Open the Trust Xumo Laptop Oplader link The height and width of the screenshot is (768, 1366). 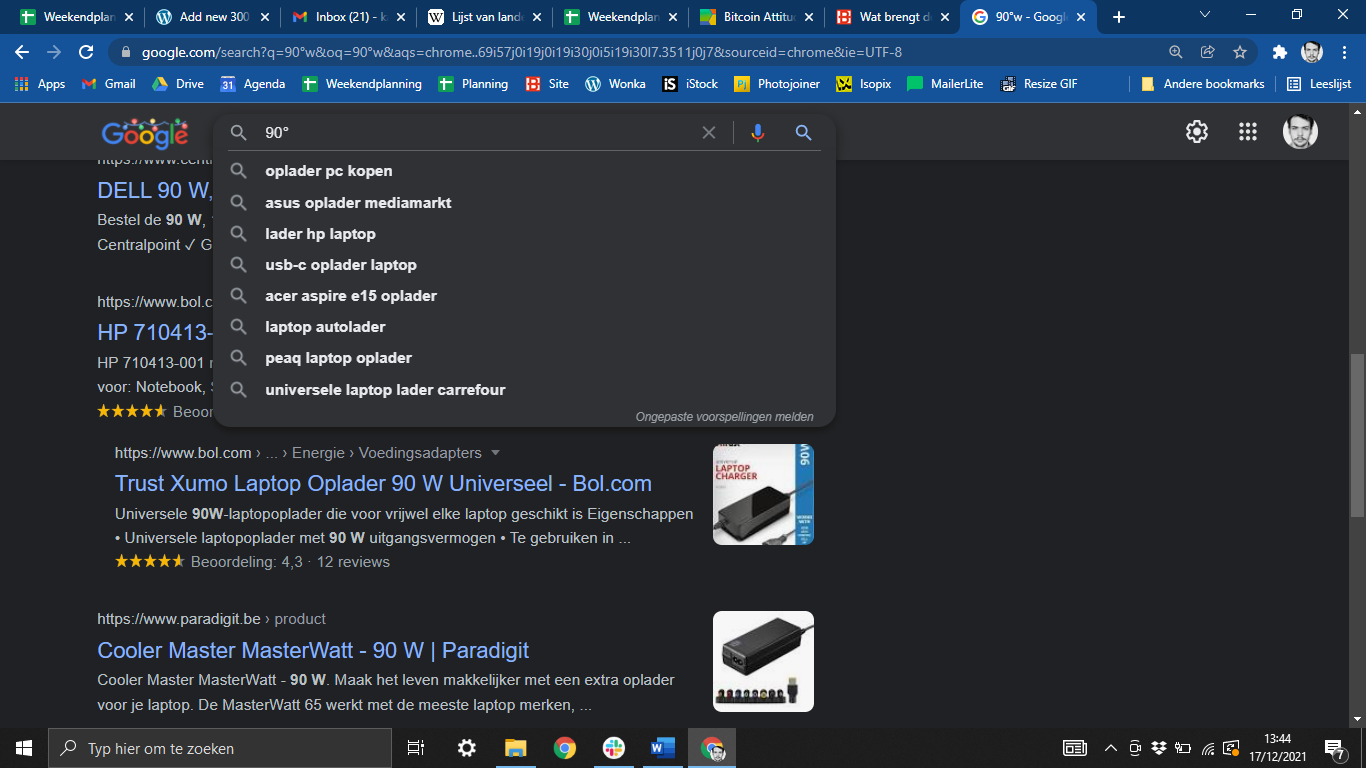coord(383,484)
